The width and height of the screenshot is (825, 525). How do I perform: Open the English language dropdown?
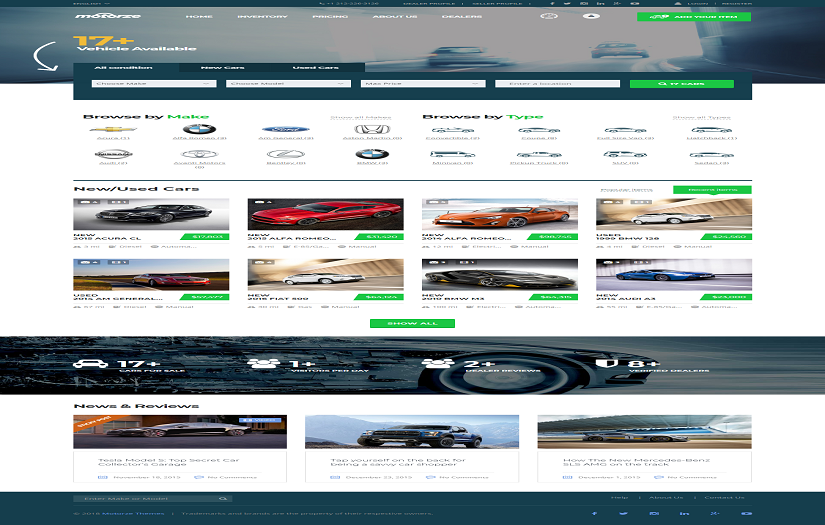coord(92,3)
